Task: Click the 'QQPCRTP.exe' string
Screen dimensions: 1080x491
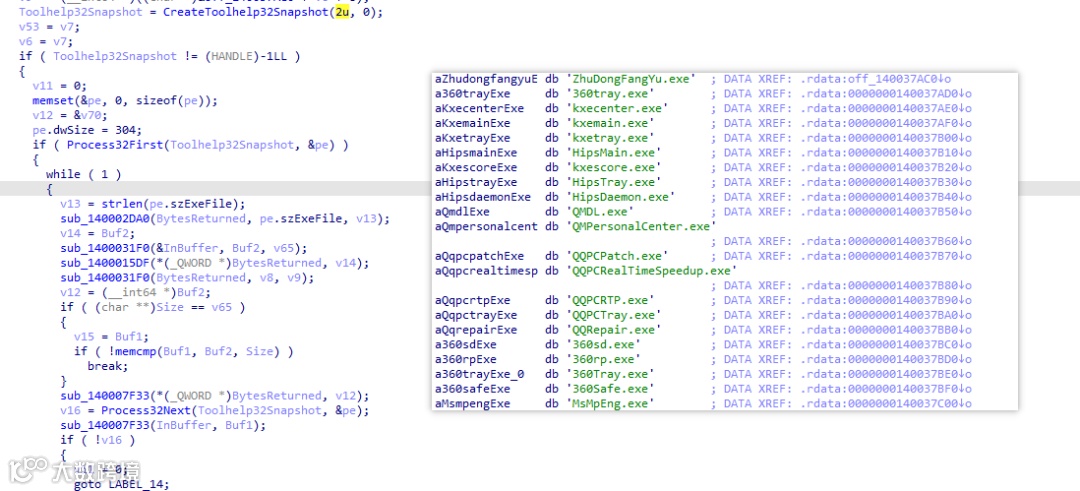Action: tap(610, 300)
